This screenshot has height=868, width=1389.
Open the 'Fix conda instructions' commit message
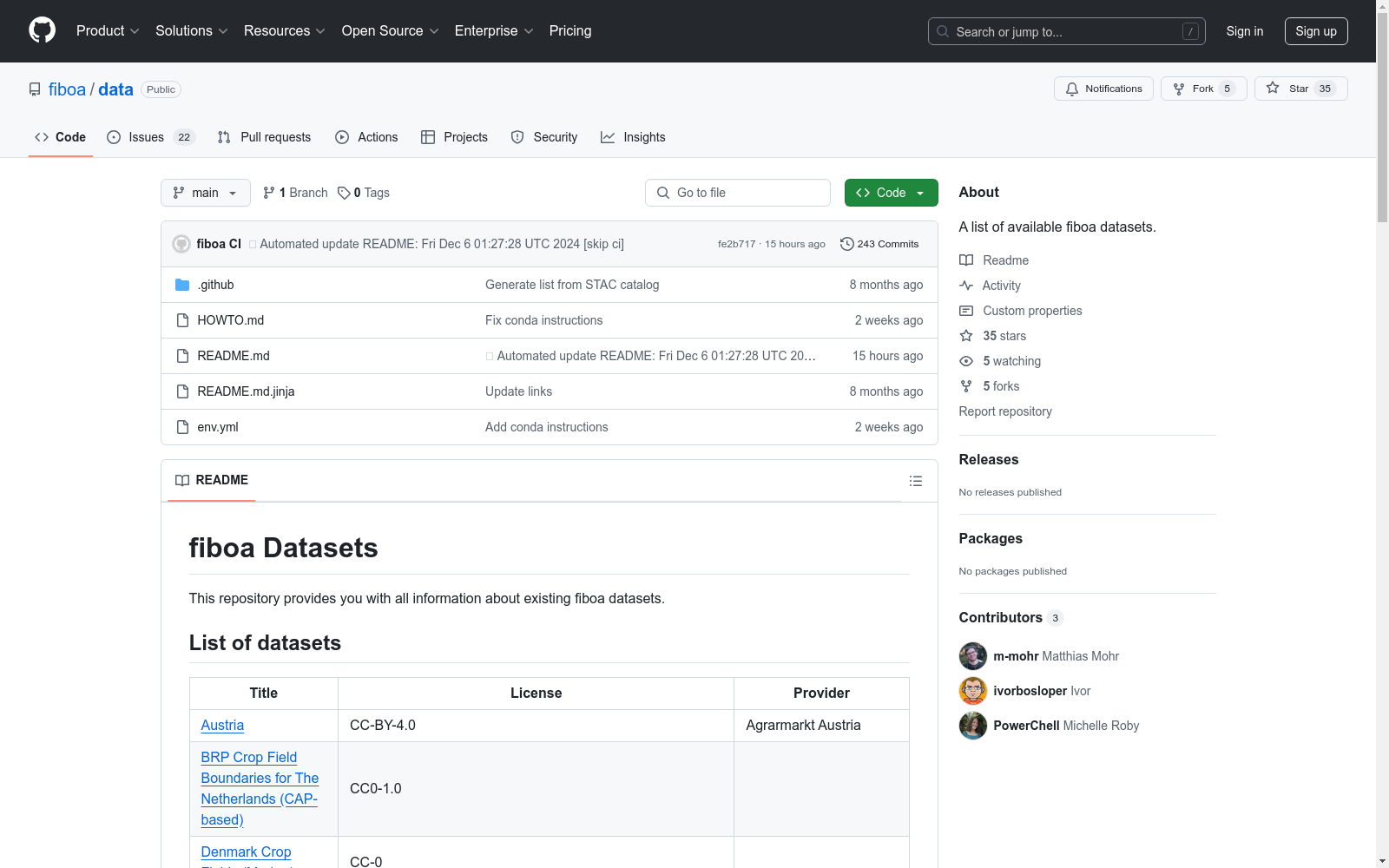tap(544, 320)
